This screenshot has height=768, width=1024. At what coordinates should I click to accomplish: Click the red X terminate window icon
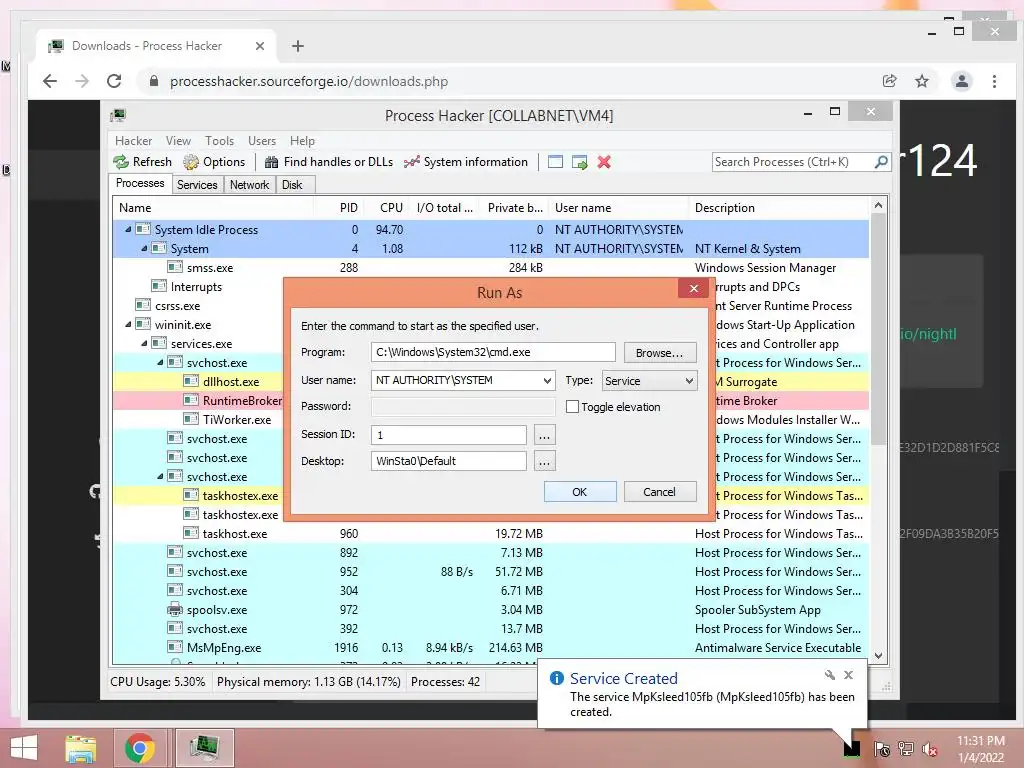click(604, 162)
